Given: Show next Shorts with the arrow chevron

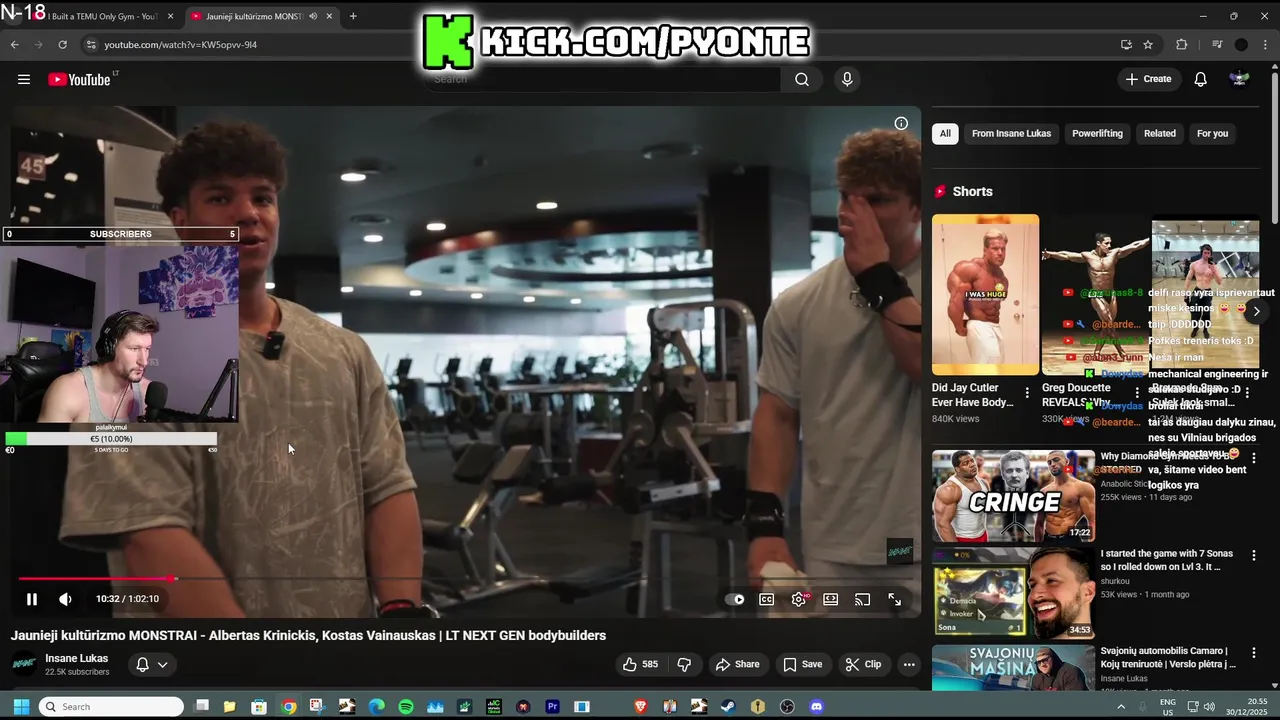Looking at the screenshot, I should pyautogui.click(x=1256, y=311).
